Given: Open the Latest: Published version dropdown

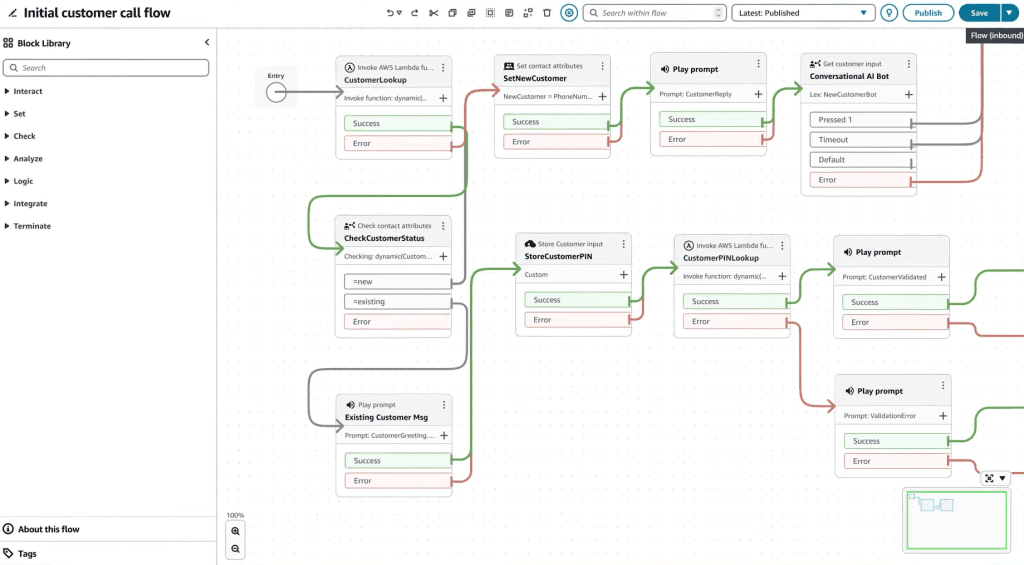Looking at the screenshot, I should (x=803, y=12).
